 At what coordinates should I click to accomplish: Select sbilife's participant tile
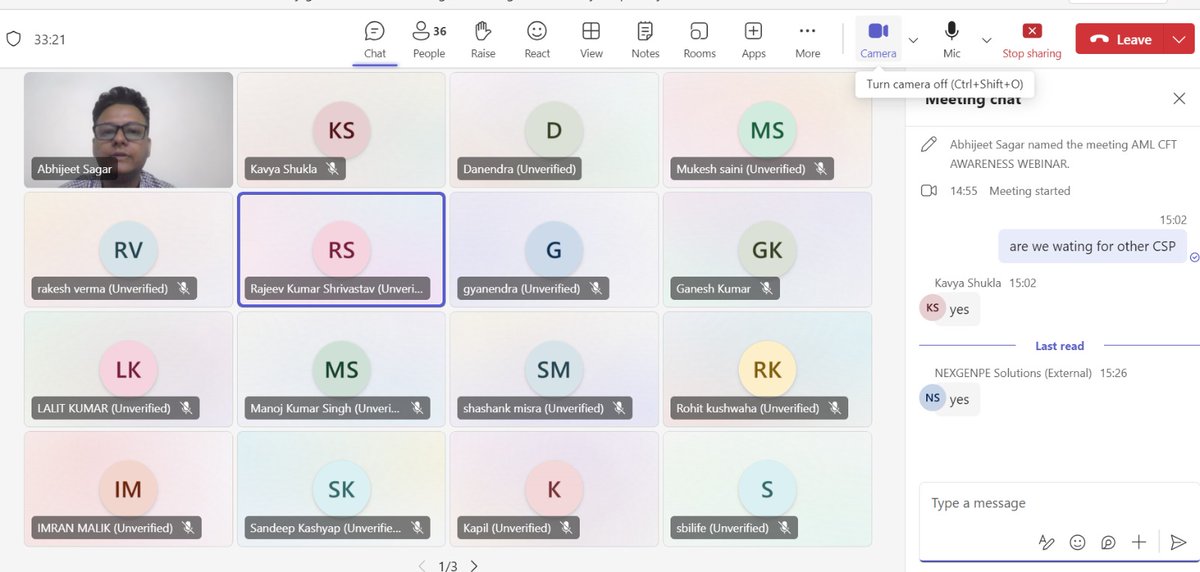(x=767, y=488)
